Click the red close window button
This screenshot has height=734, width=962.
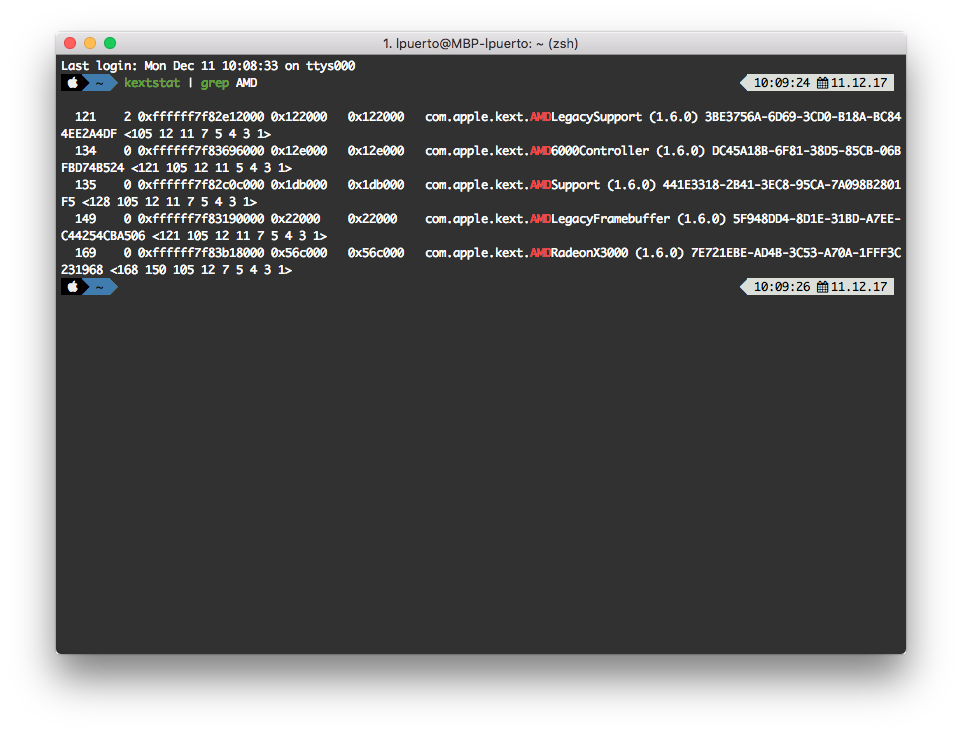pyautogui.click(x=70, y=43)
